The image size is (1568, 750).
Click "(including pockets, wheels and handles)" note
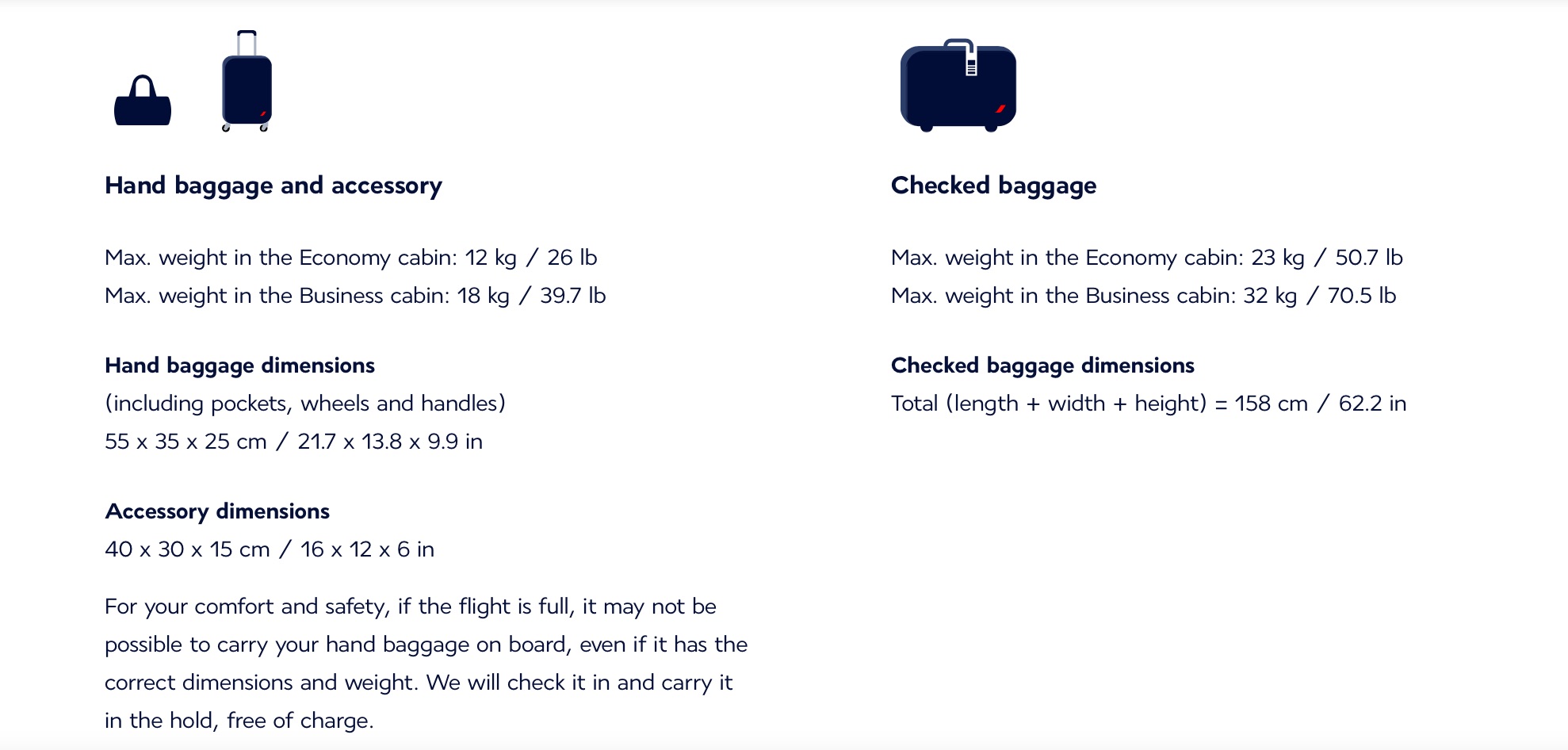(x=305, y=404)
